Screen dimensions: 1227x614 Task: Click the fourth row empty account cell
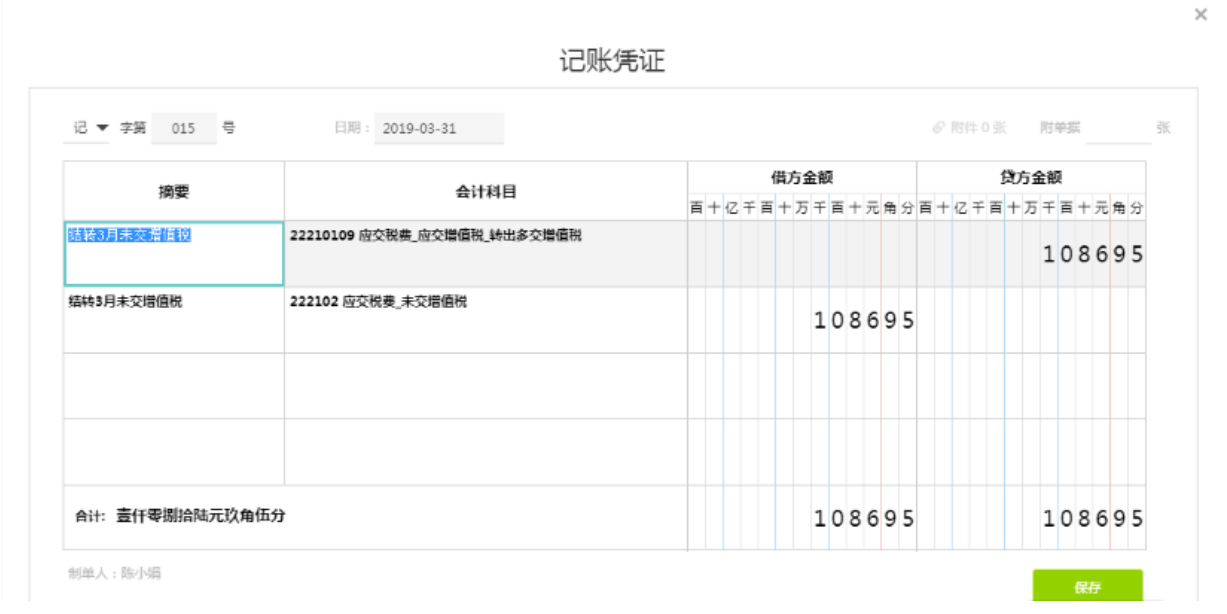[485, 452]
